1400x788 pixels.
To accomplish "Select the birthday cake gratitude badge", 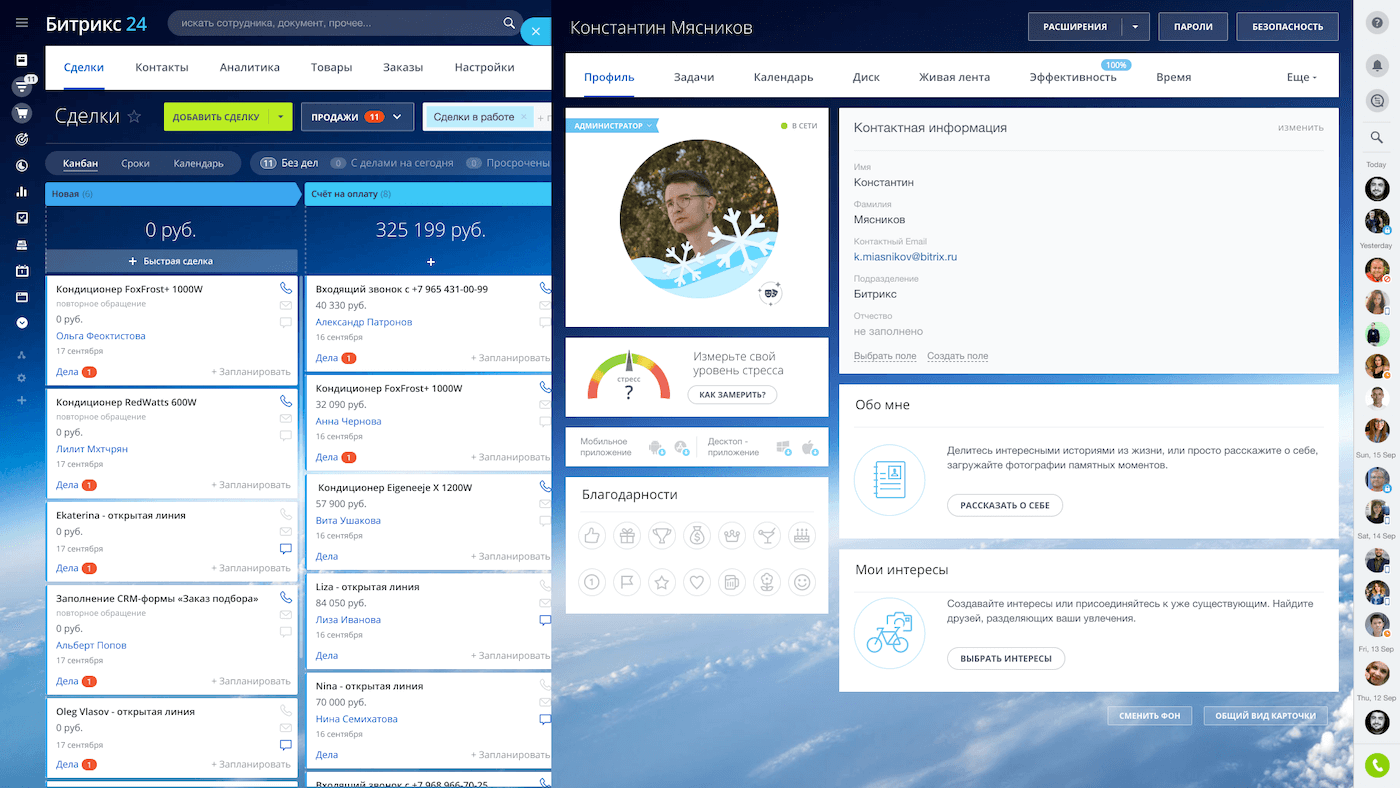I will (802, 536).
